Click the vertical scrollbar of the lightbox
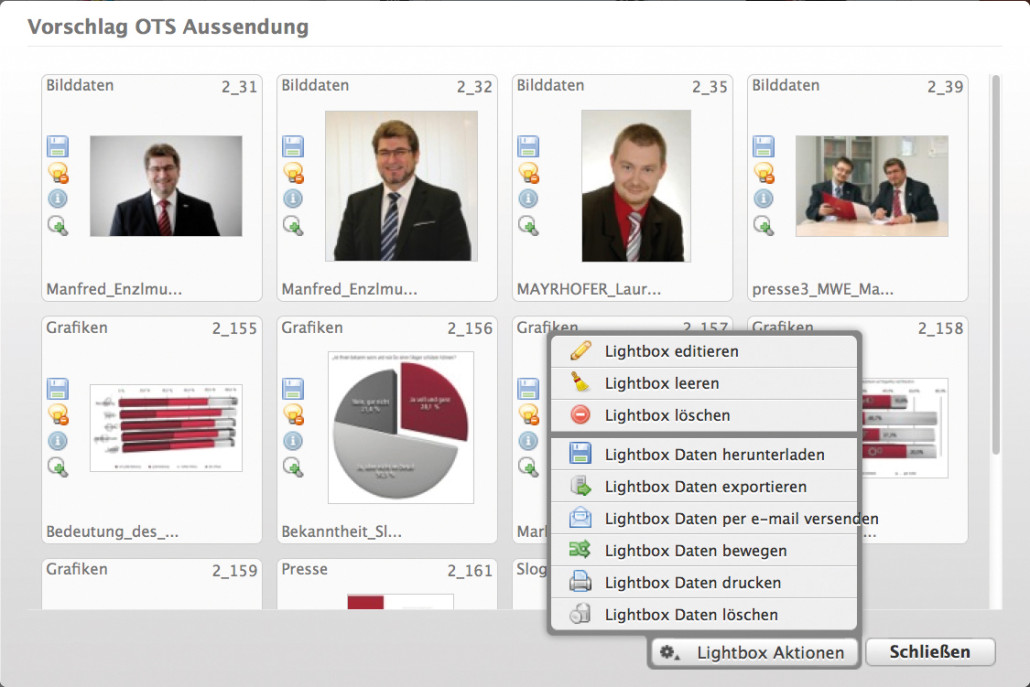1030x687 pixels. click(996, 265)
